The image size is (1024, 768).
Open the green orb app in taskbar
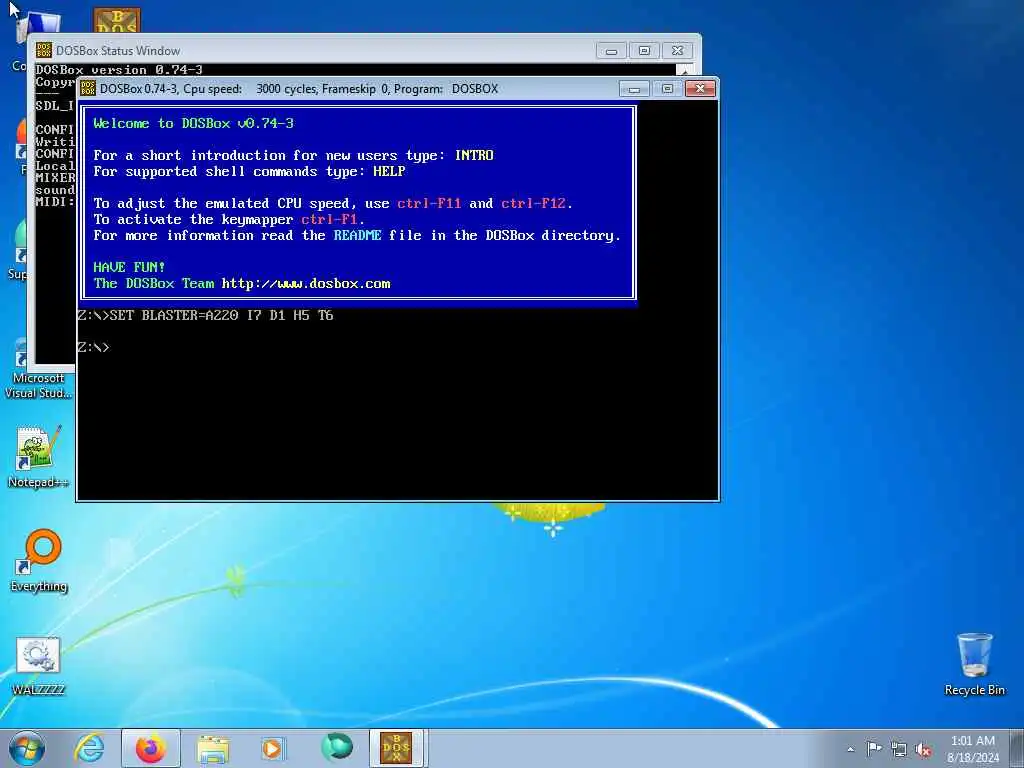(337, 747)
